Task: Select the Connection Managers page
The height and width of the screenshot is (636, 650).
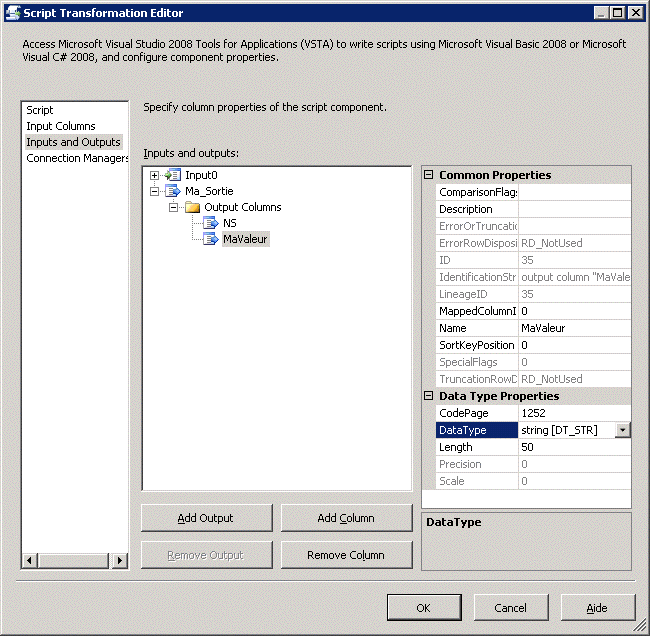Action: (x=77, y=158)
